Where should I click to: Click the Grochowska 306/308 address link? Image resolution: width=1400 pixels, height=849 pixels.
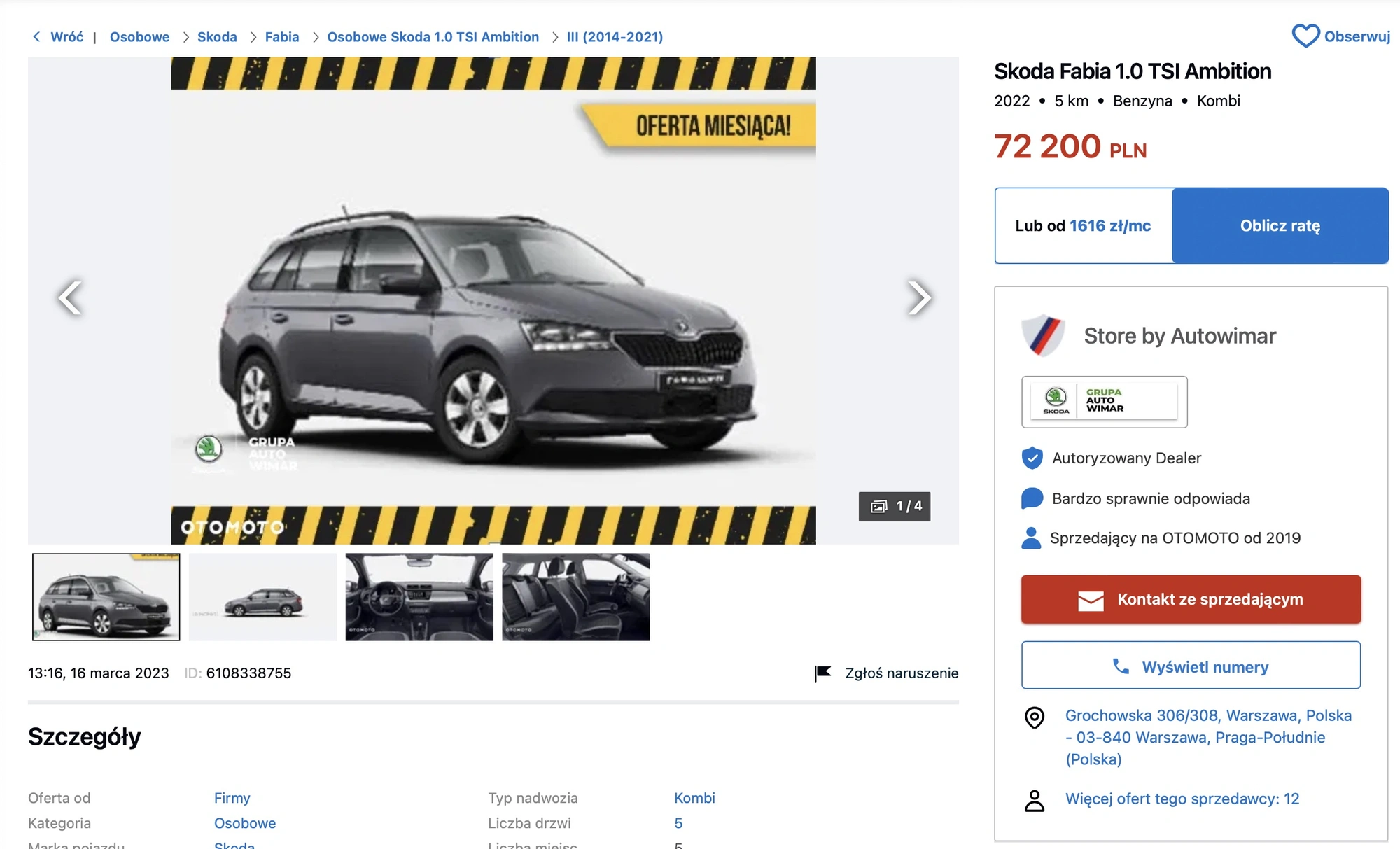coord(1208,738)
